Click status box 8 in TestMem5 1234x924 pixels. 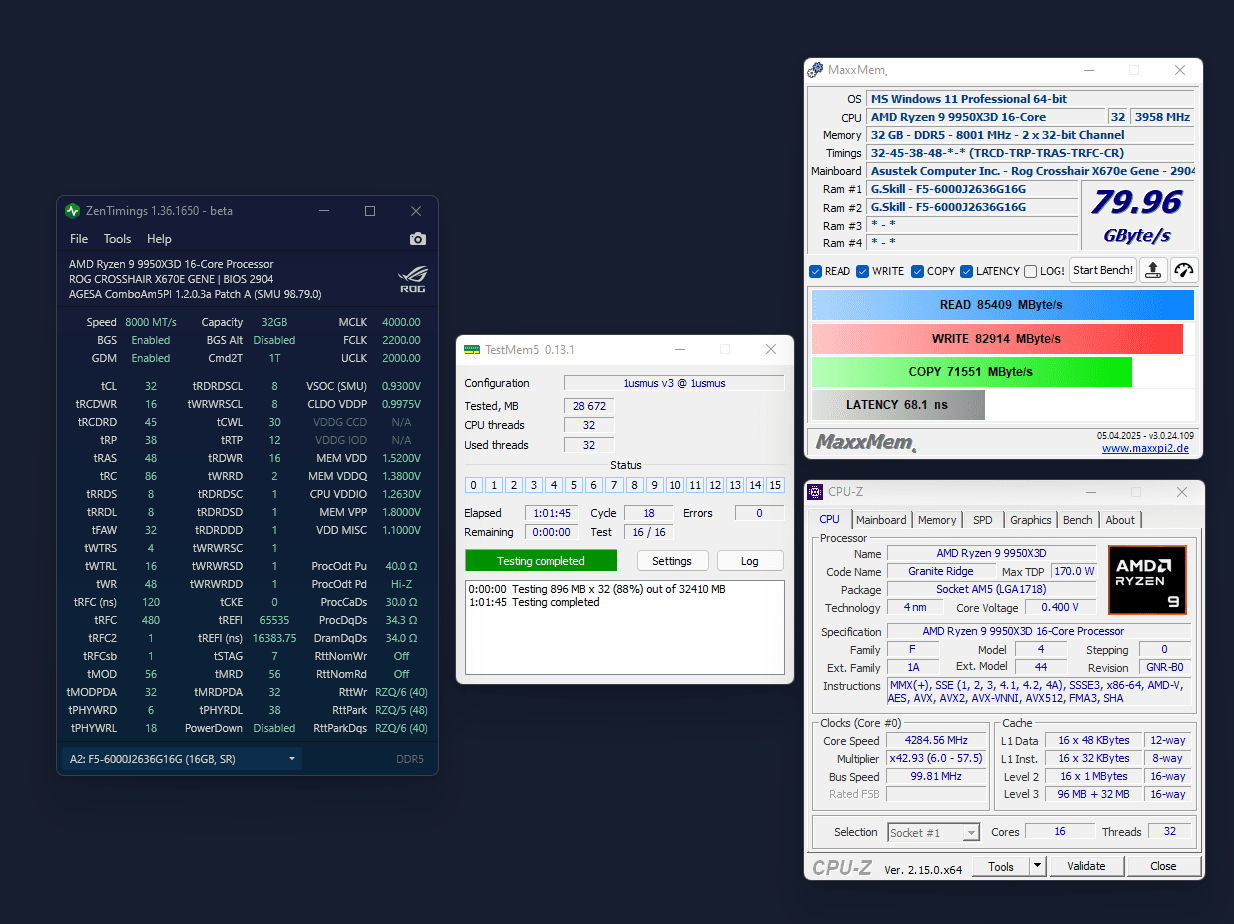[x=635, y=485]
